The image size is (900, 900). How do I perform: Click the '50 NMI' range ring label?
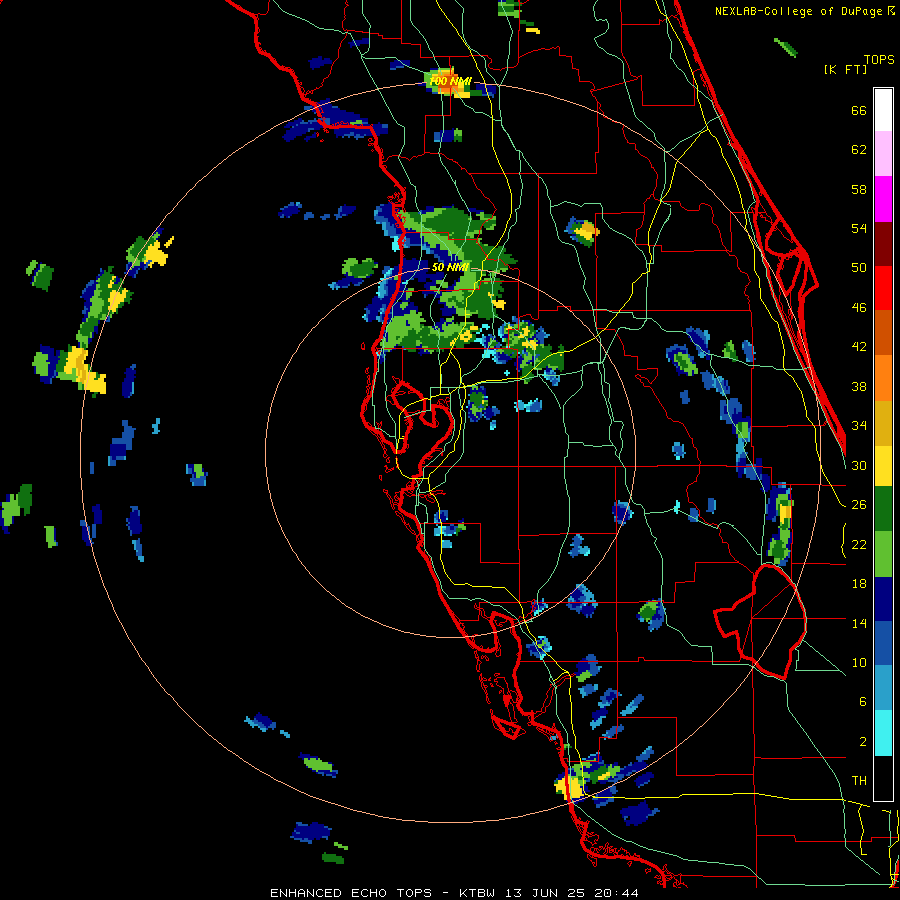pyautogui.click(x=450, y=267)
